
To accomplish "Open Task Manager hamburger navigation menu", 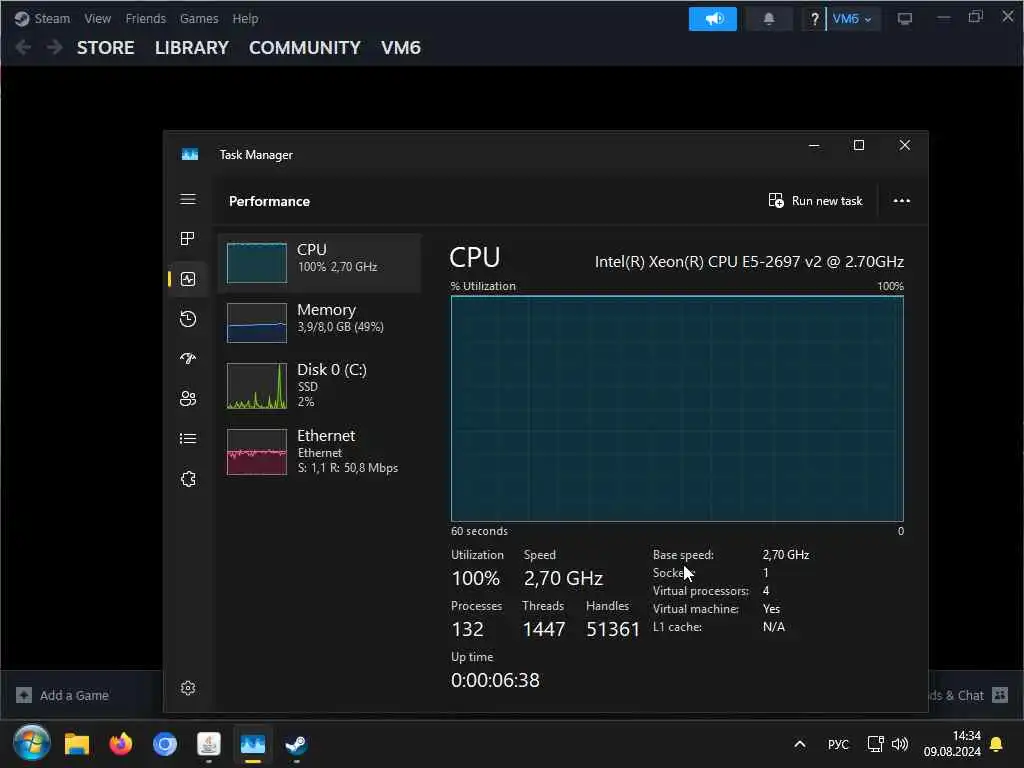I will point(188,199).
